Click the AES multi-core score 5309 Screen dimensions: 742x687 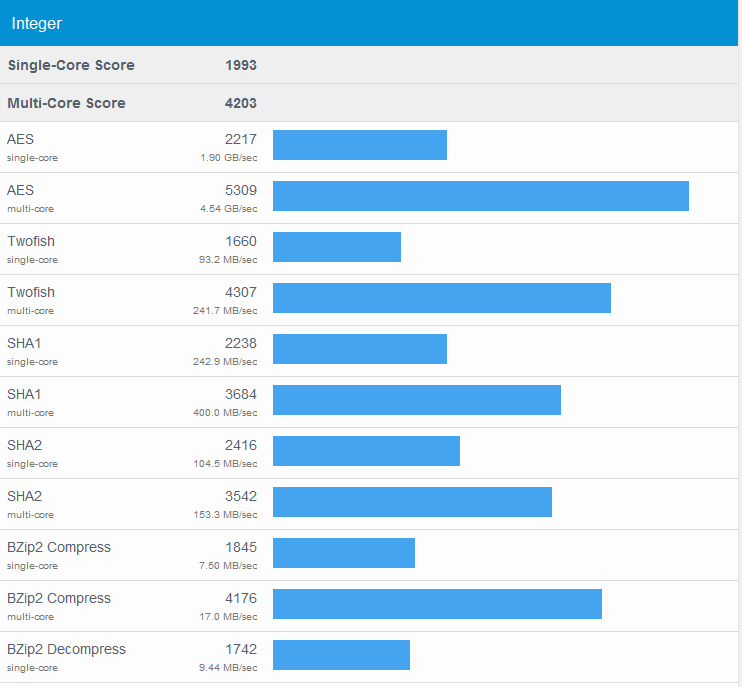pyautogui.click(x=240, y=190)
